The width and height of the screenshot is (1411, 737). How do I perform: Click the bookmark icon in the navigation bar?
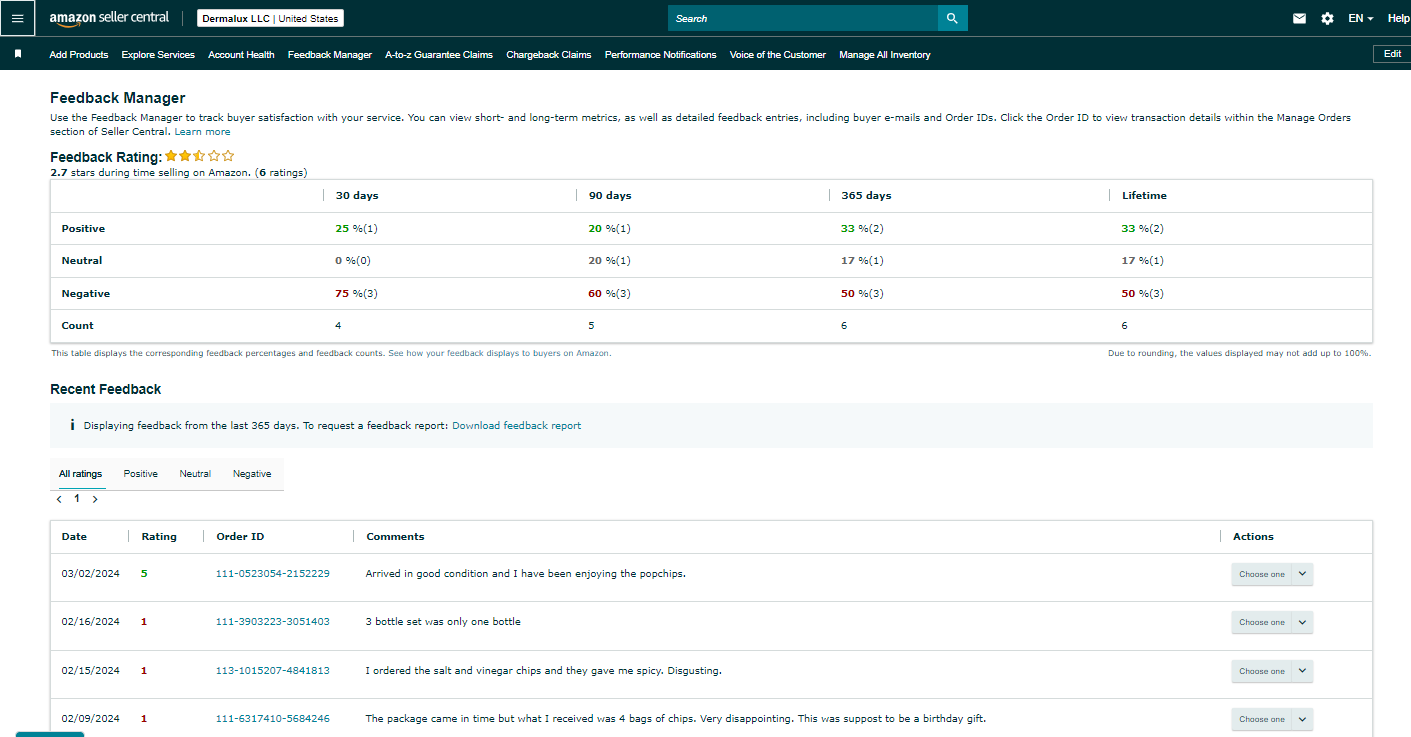[x=18, y=54]
